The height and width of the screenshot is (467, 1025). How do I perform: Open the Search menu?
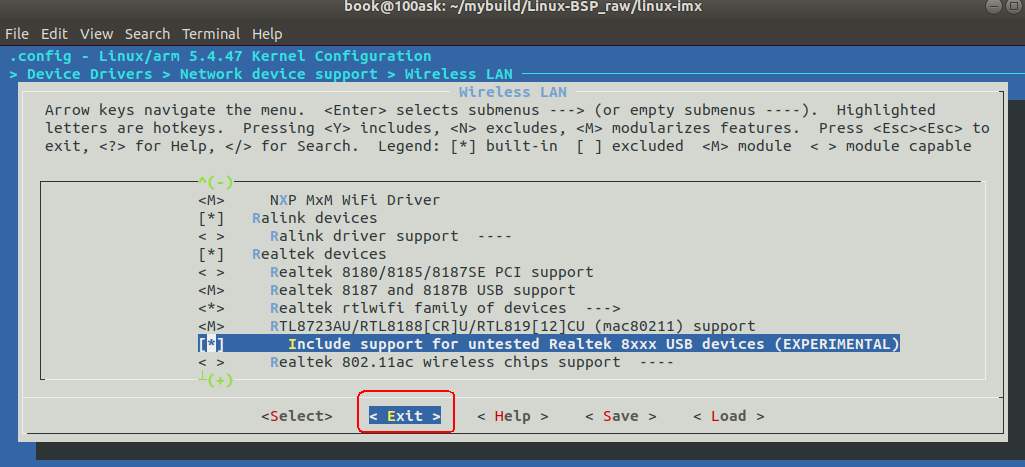pyautogui.click(x=148, y=34)
